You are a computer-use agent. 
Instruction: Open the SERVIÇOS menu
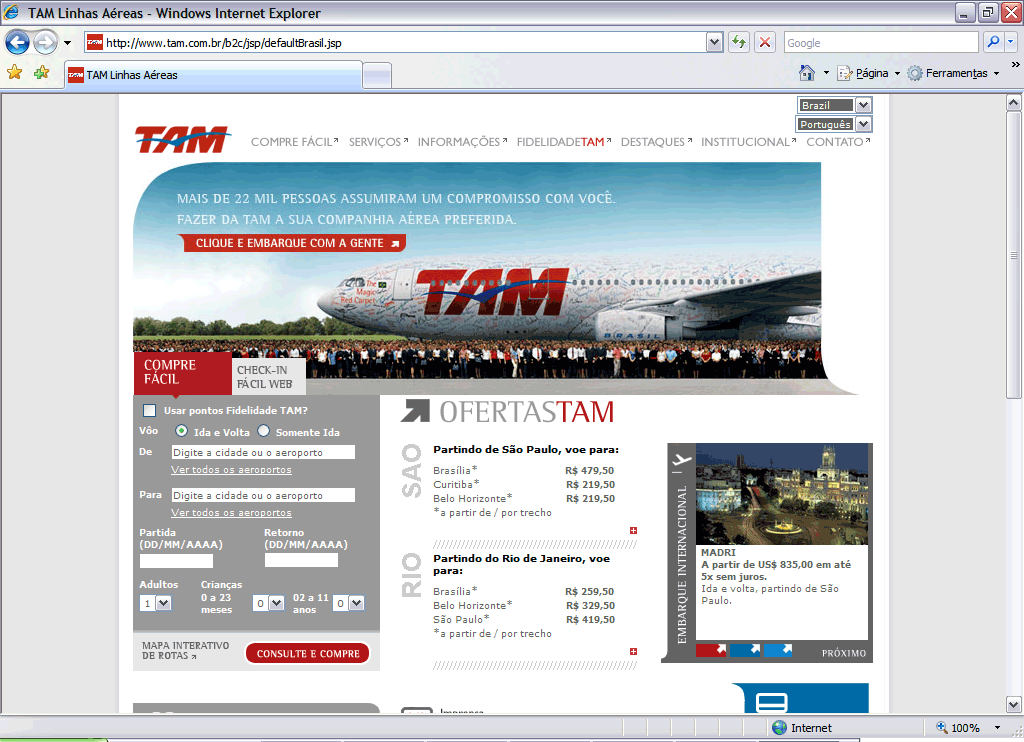378,142
